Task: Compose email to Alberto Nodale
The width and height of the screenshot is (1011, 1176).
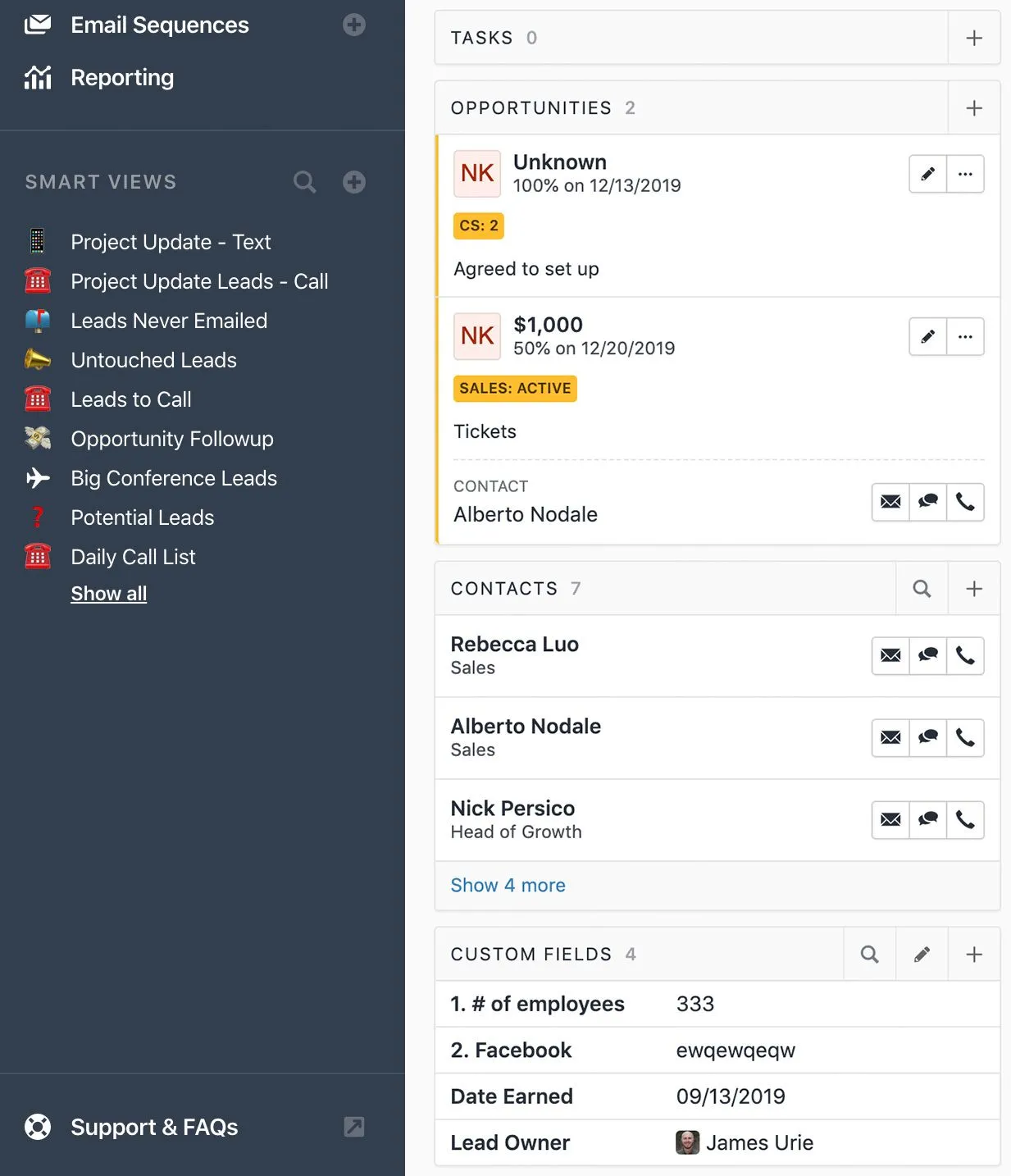Action: 890,737
